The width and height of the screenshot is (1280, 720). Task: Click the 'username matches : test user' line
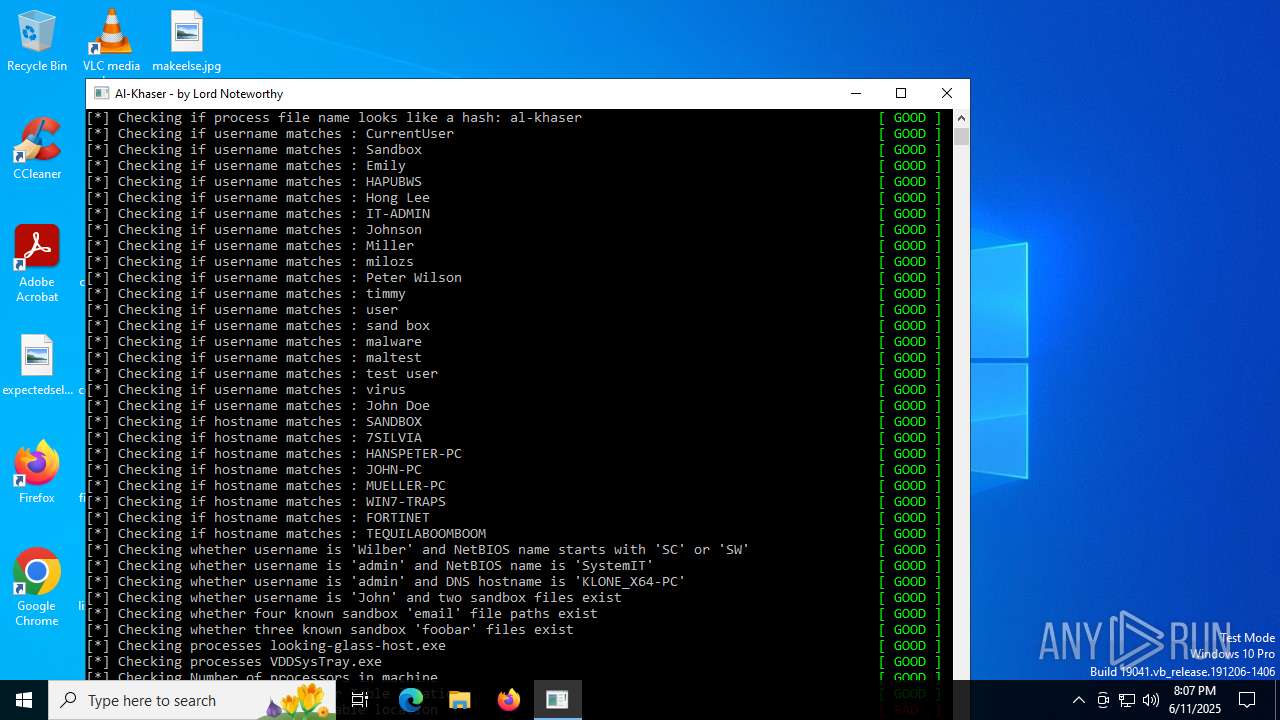[262, 374]
